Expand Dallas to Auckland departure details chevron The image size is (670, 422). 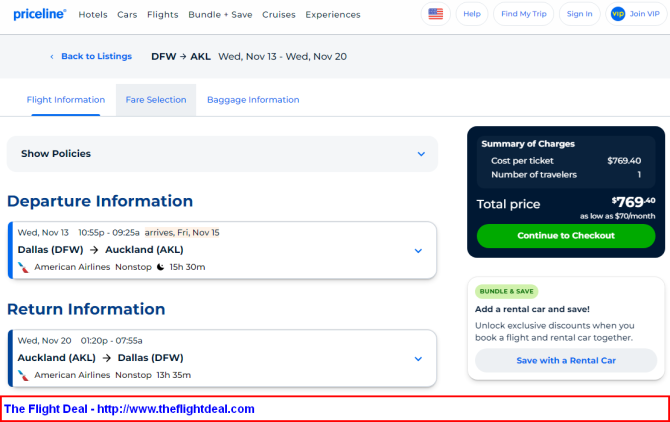(x=418, y=251)
